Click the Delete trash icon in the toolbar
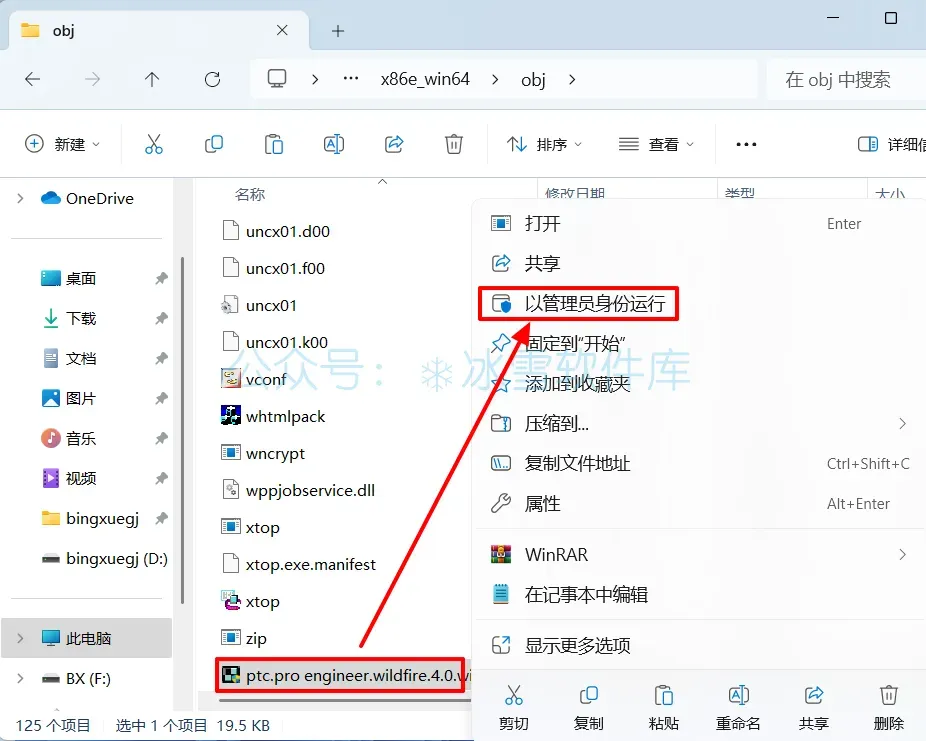926x741 pixels. [454, 144]
